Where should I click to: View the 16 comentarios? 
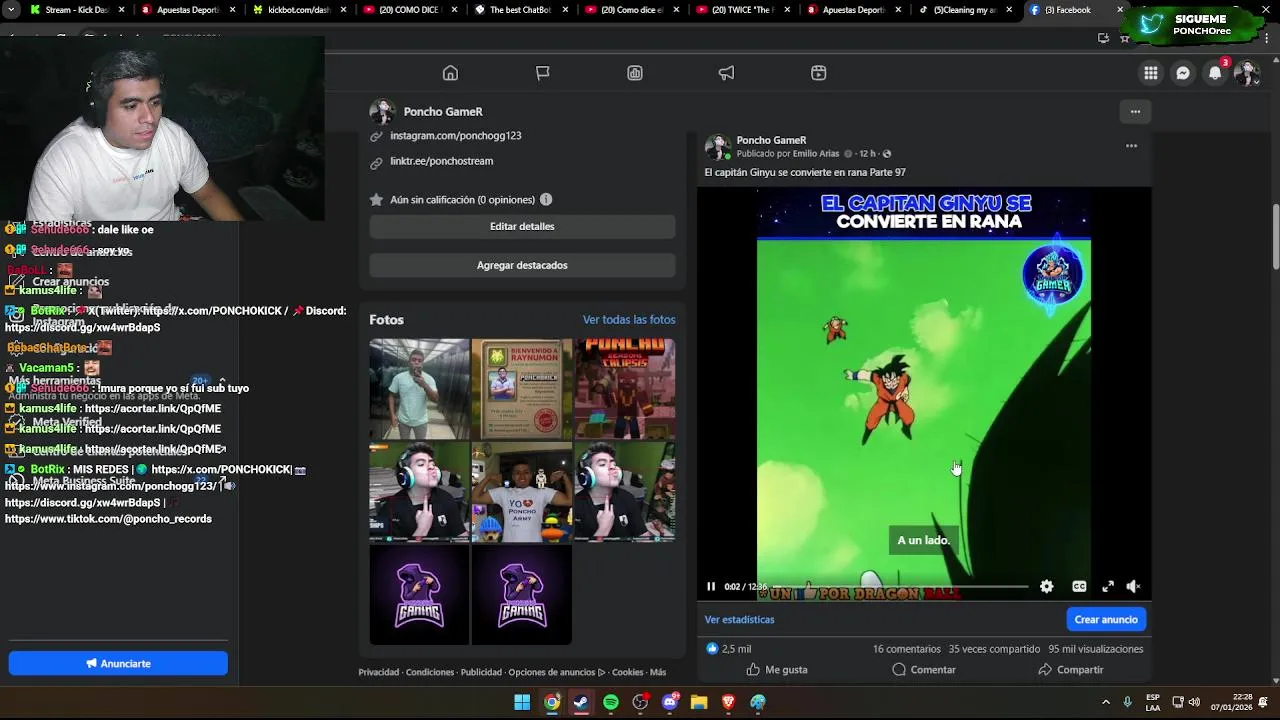[907, 649]
